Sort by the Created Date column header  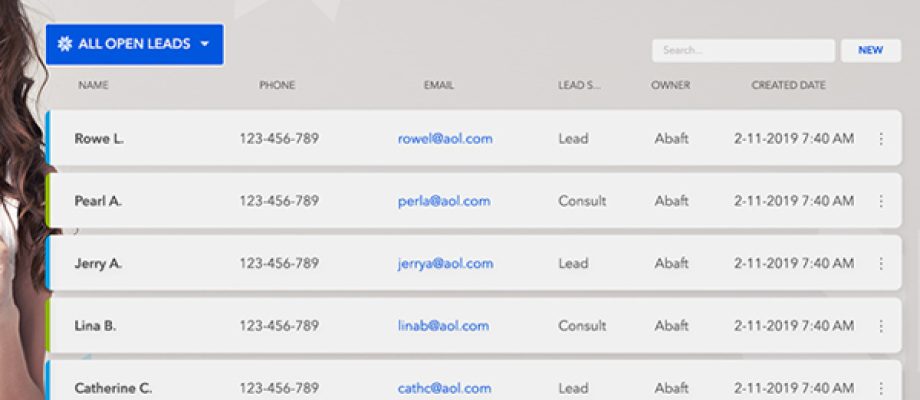(x=788, y=85)
